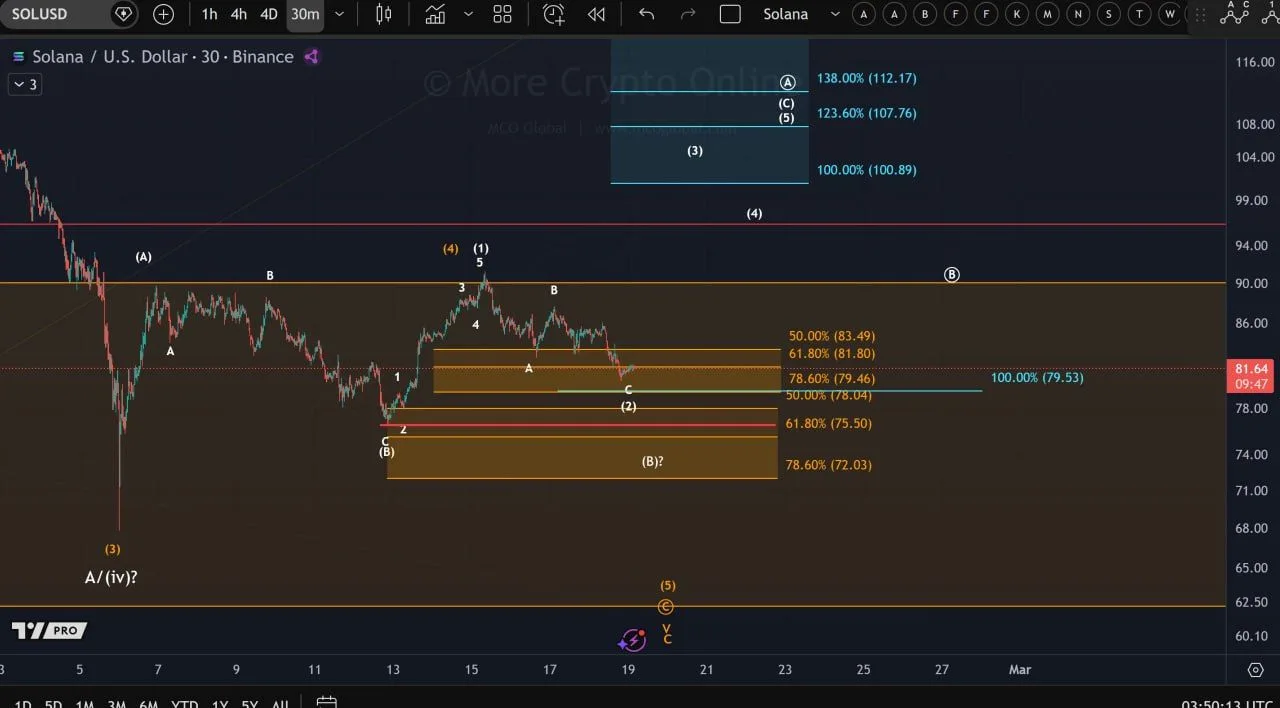Click the diamond premium icon beside SOLUSD
This screenshot has width=1280, height=708.
pyautogui.click(x=123, y=14)
